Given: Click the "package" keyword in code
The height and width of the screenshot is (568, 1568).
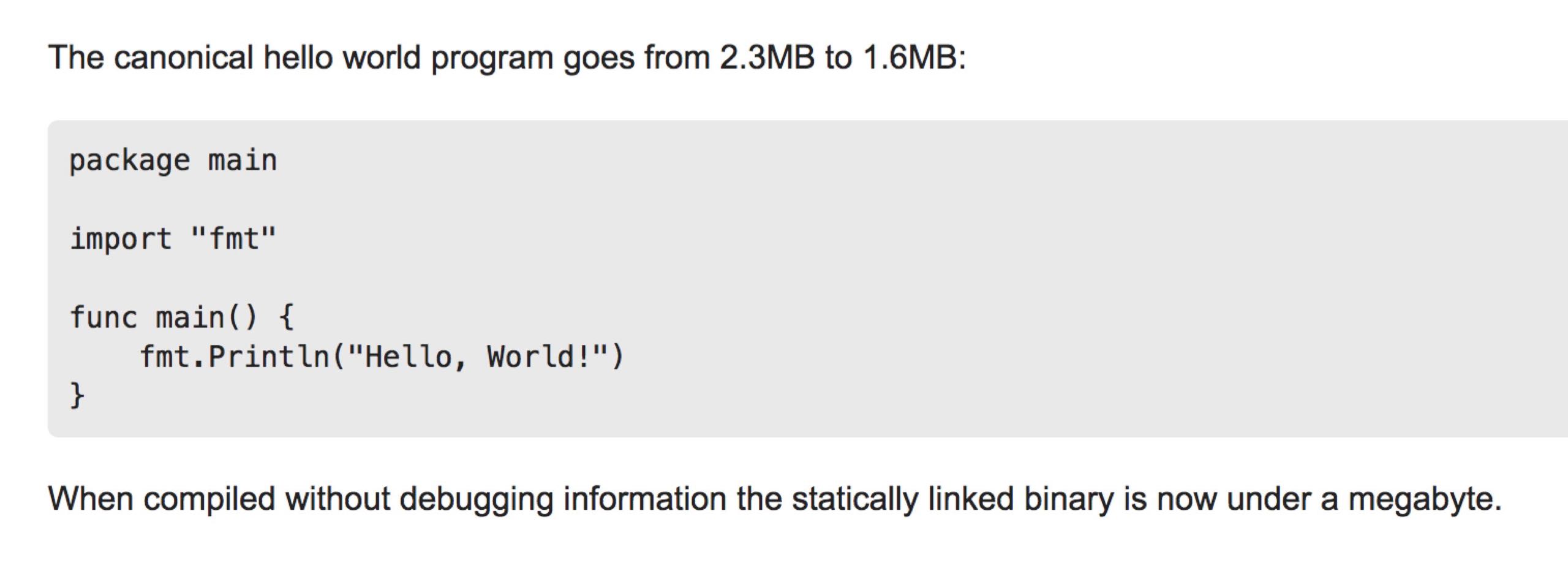Looking at the screenshot, I should pos(129,161).
